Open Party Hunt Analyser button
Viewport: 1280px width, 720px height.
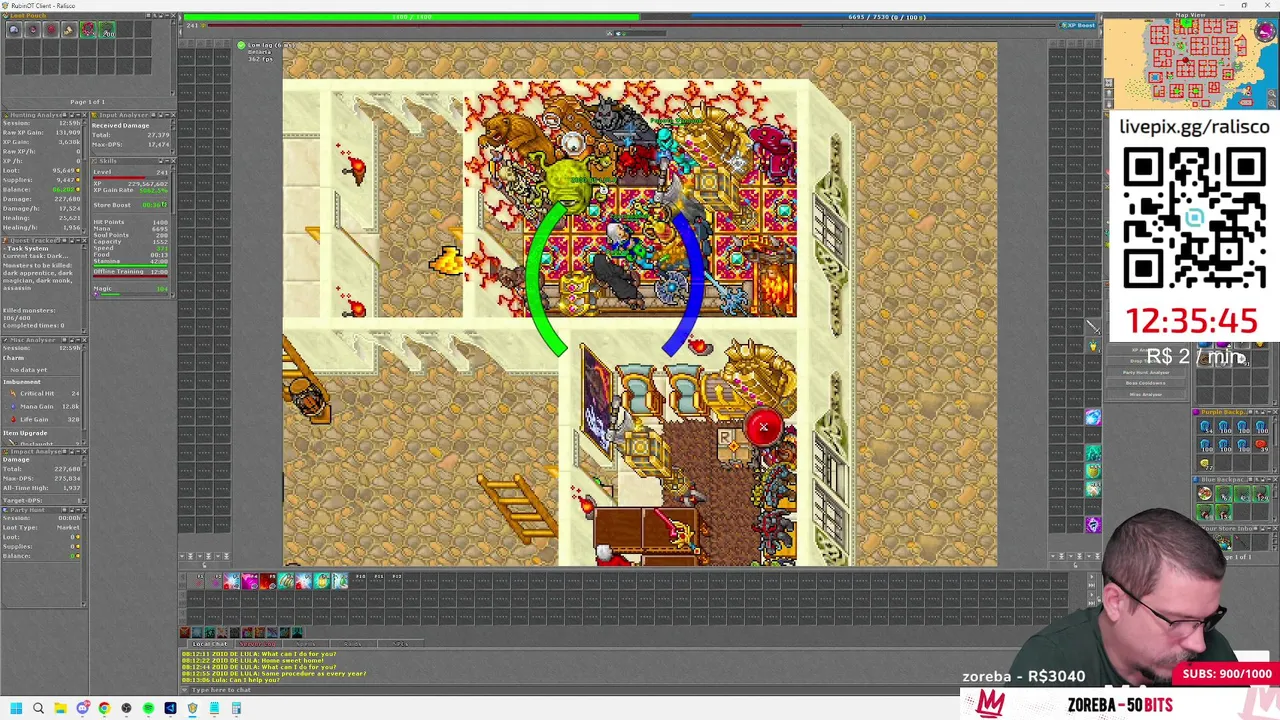point(1146,372)
